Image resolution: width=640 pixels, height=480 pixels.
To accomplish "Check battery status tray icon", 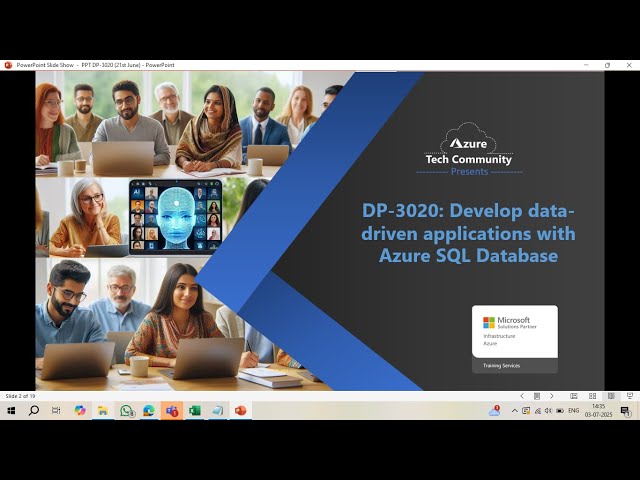I will (560, 411).
